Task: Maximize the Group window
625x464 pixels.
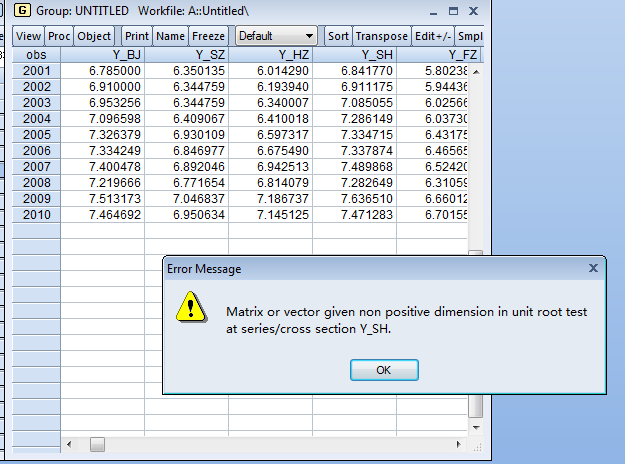Action: point(453,11)
